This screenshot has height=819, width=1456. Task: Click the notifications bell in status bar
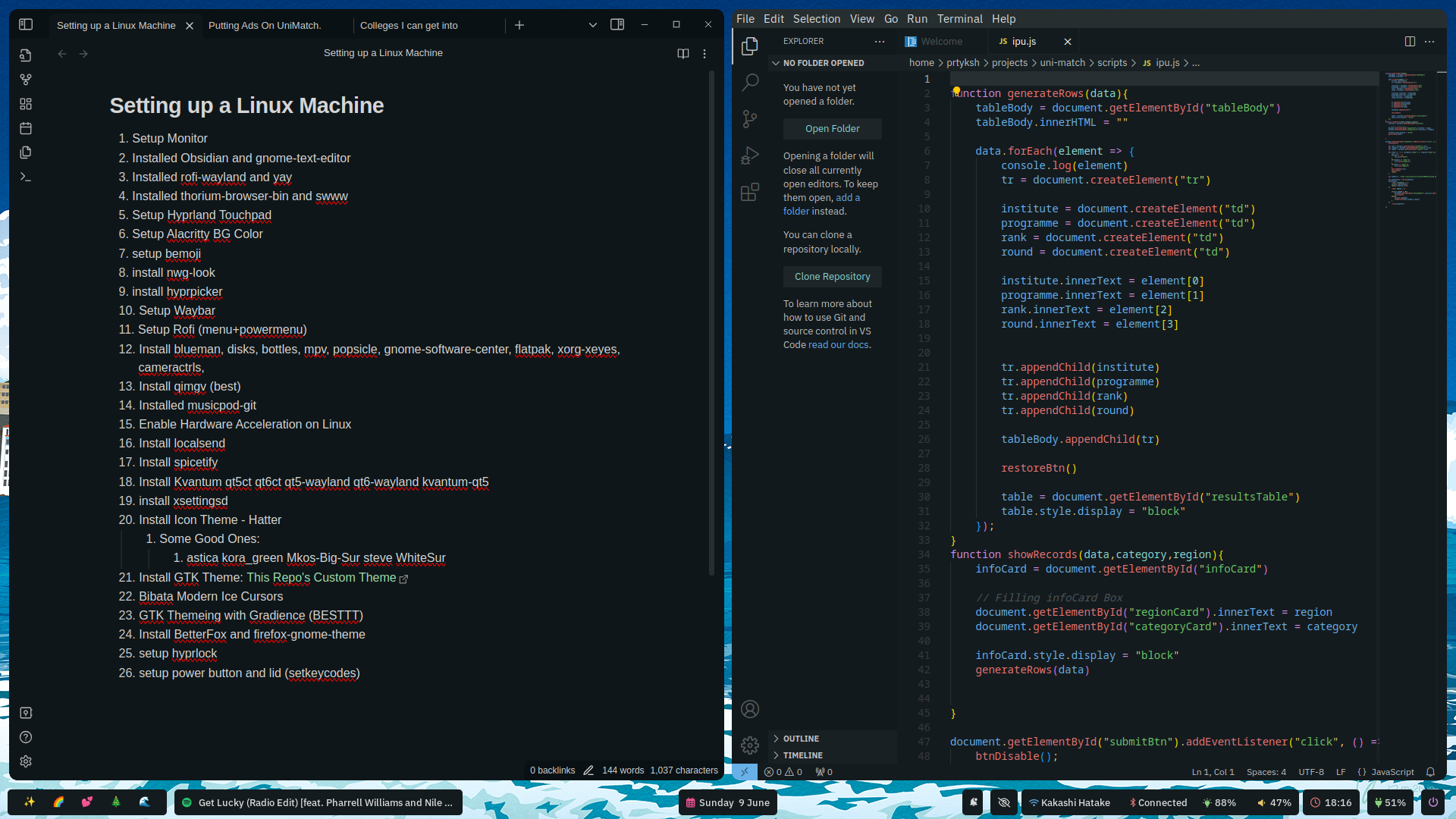coord(1430,772)
